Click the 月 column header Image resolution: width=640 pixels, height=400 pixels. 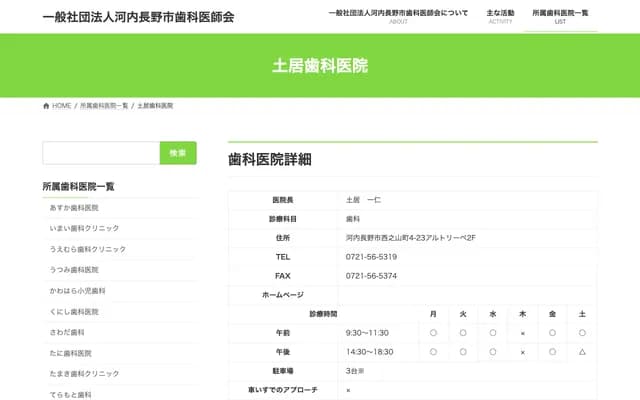coord(433,314)
